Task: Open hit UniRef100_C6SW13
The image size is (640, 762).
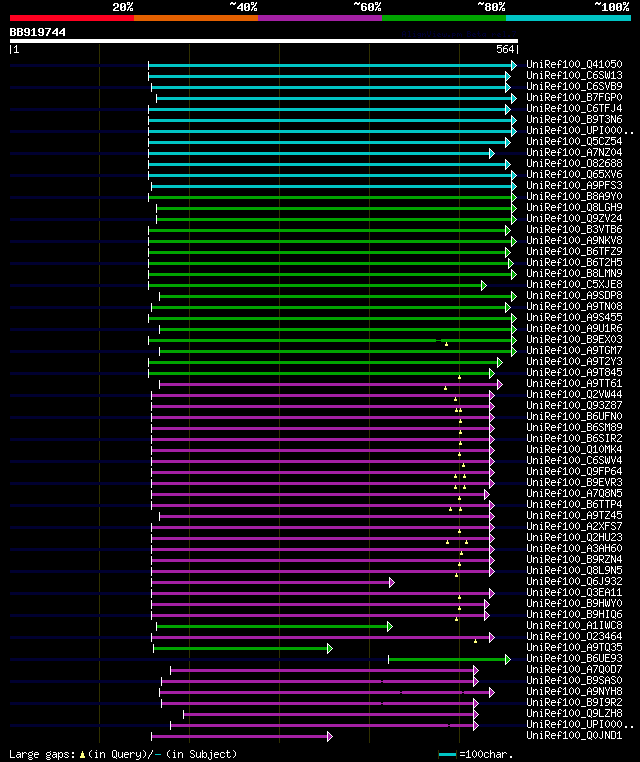Action: (x=574, y=75)
